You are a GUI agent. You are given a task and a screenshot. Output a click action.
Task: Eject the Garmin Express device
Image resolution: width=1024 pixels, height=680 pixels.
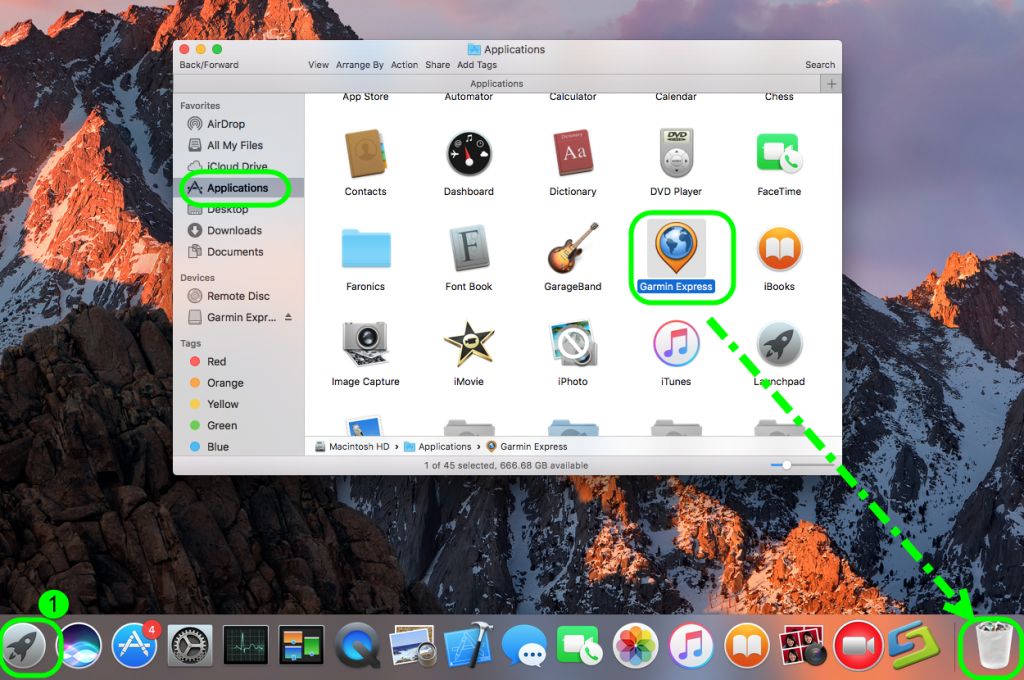[289, 318]
